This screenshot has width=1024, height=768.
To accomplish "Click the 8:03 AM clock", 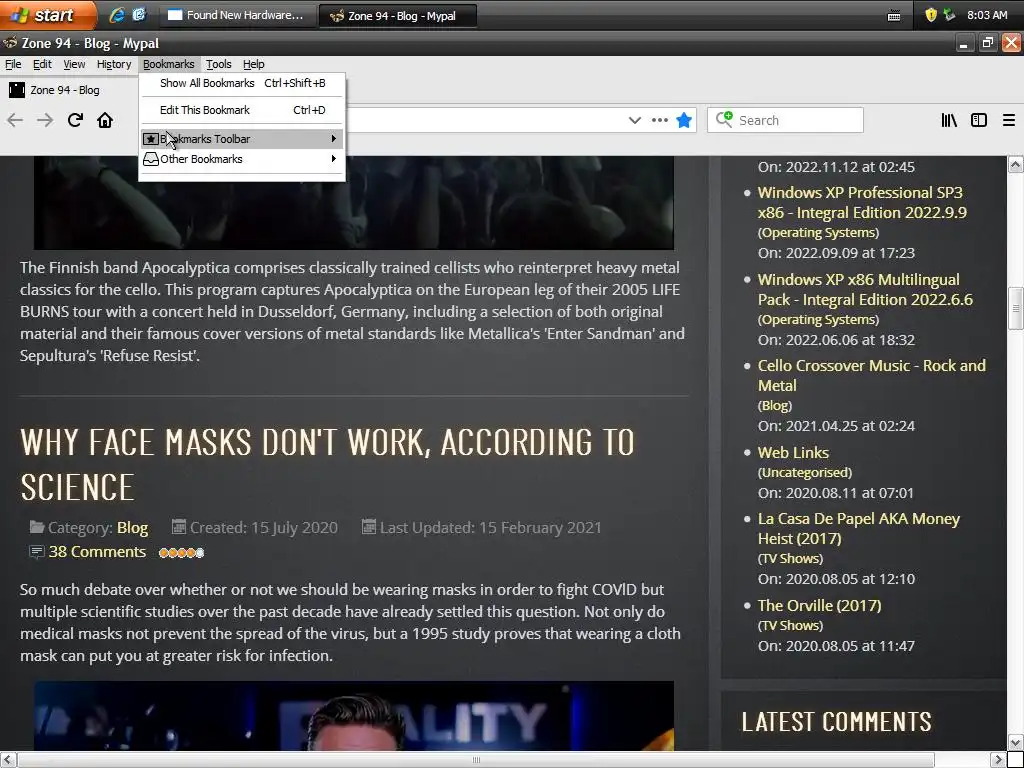I will 987,15.
